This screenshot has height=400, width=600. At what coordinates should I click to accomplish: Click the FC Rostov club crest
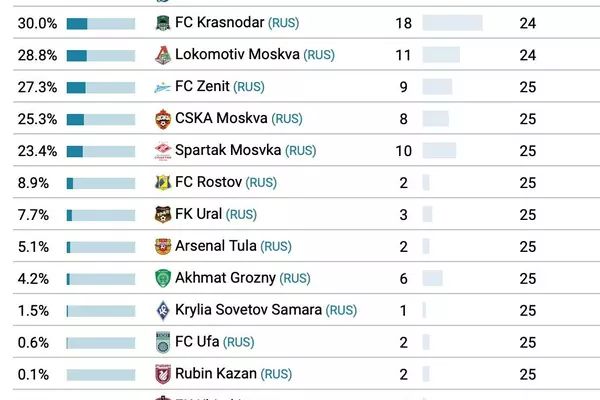(163, 183)
